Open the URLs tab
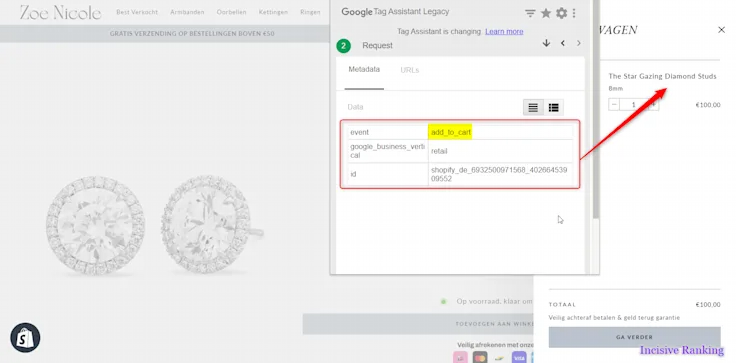 pos(409,70)
